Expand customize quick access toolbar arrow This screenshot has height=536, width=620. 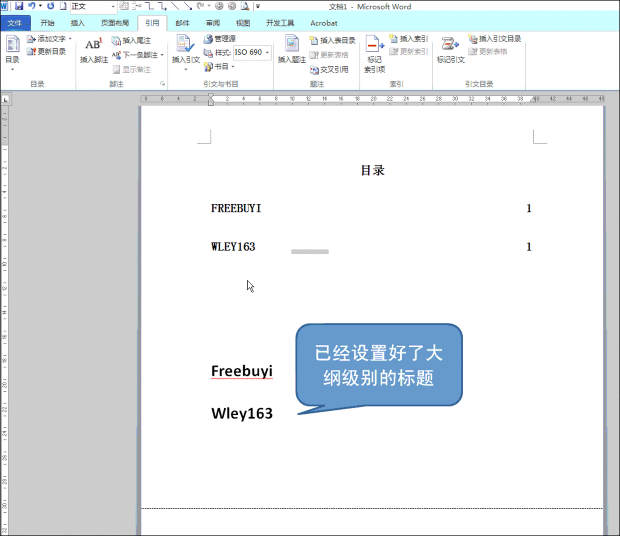(x=258, y=6)
